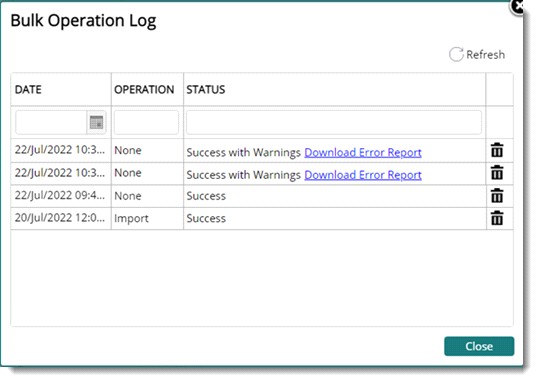The image size is (538, 382).
Task: Select the Import operation cell
Action: coord(131,218)
